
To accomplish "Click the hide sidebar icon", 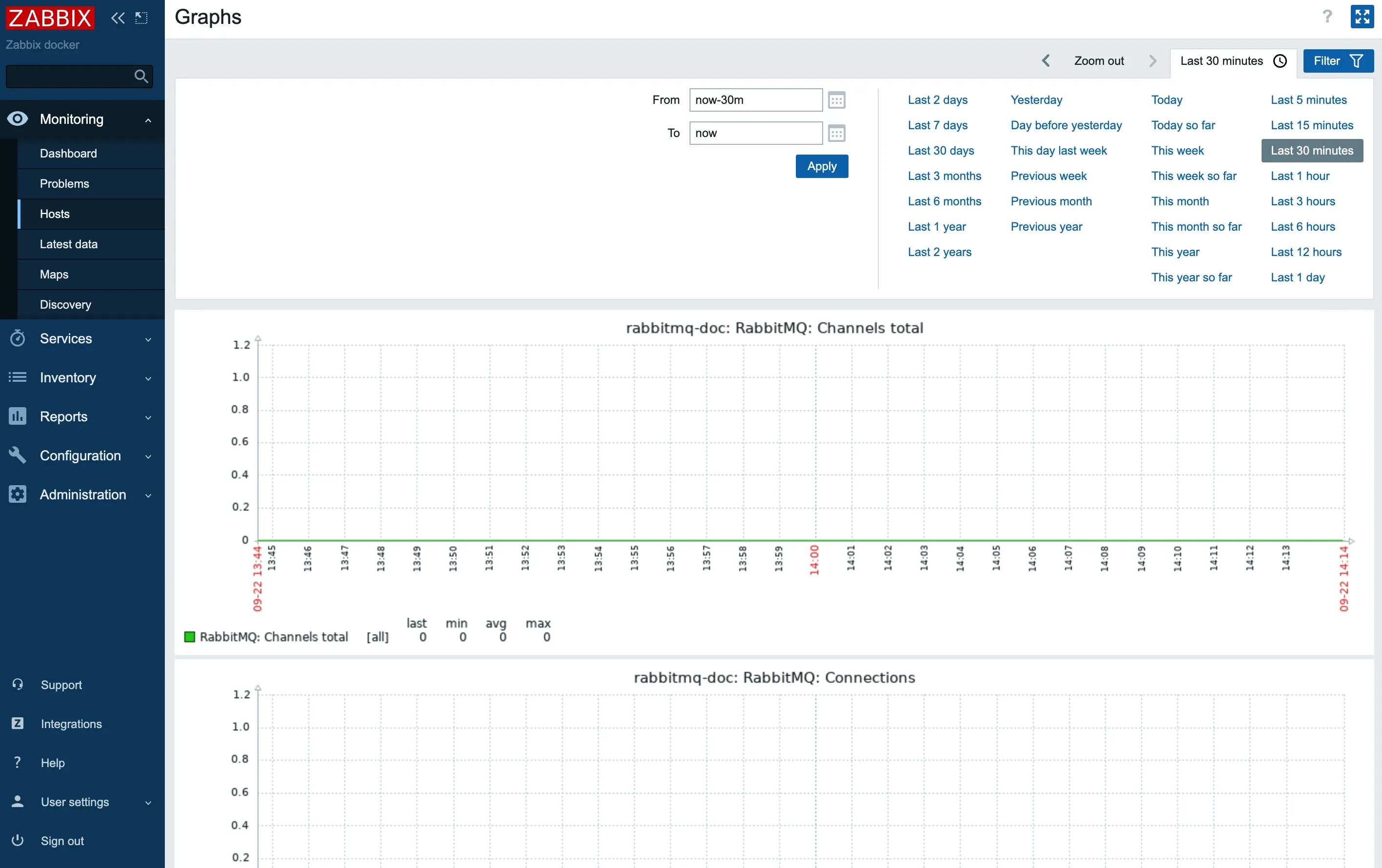I will [141, 18].
